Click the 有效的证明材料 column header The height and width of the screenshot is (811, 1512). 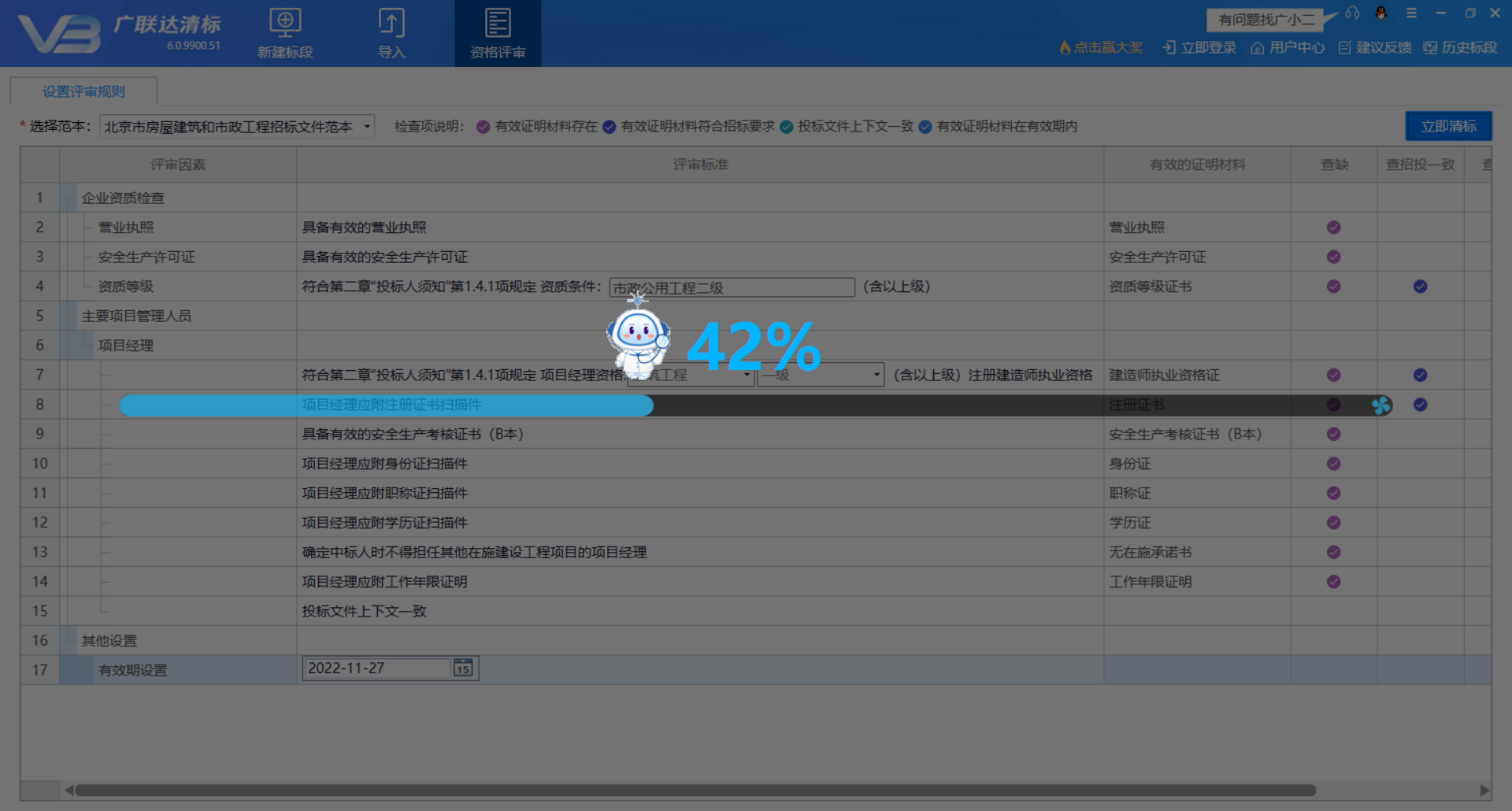click(1197, 165)
